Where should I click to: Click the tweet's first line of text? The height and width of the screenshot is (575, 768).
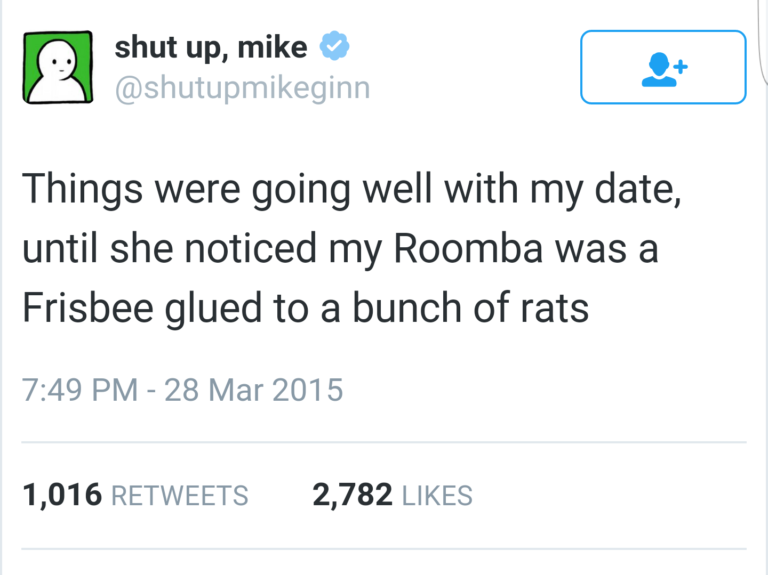coord(352,190)
